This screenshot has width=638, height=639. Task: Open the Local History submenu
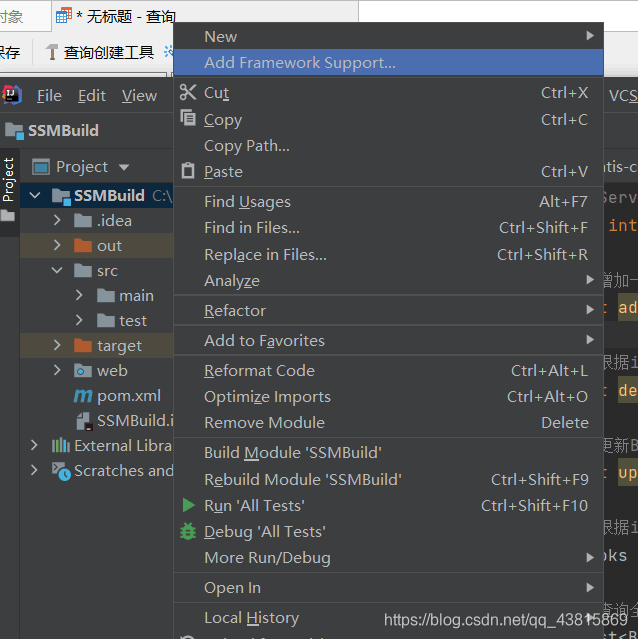[388, 618]
